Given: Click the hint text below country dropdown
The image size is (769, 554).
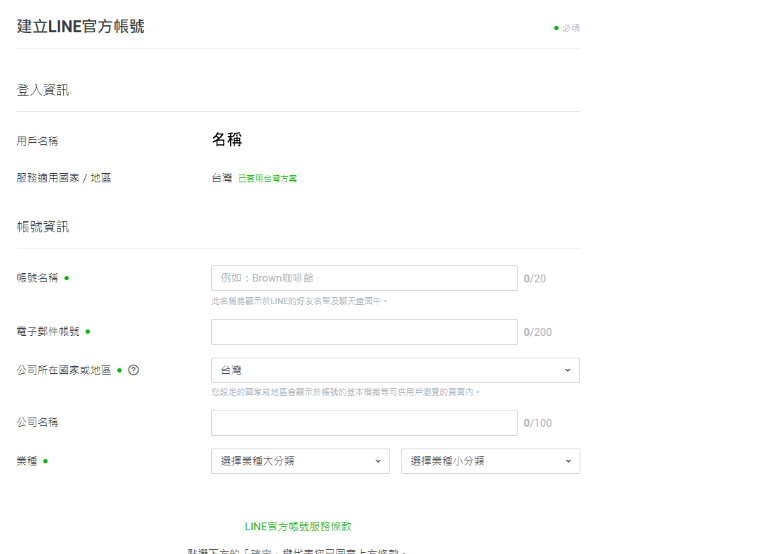Looking at the screenshot, I should pyautogui.click(x=345, y=392).
